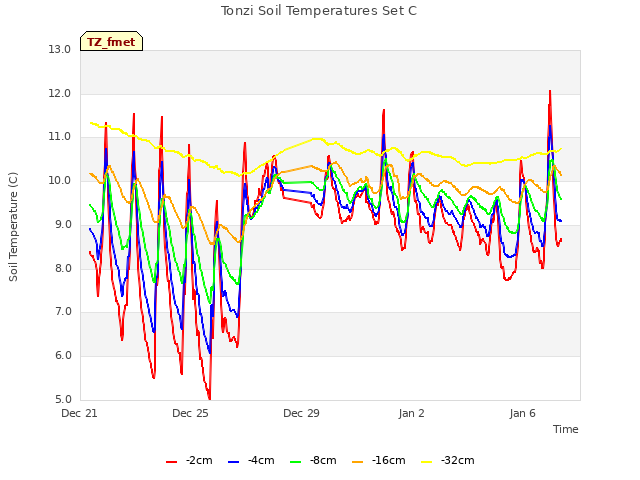Click the 12.0 y-axis tick label

pos(60,93)
